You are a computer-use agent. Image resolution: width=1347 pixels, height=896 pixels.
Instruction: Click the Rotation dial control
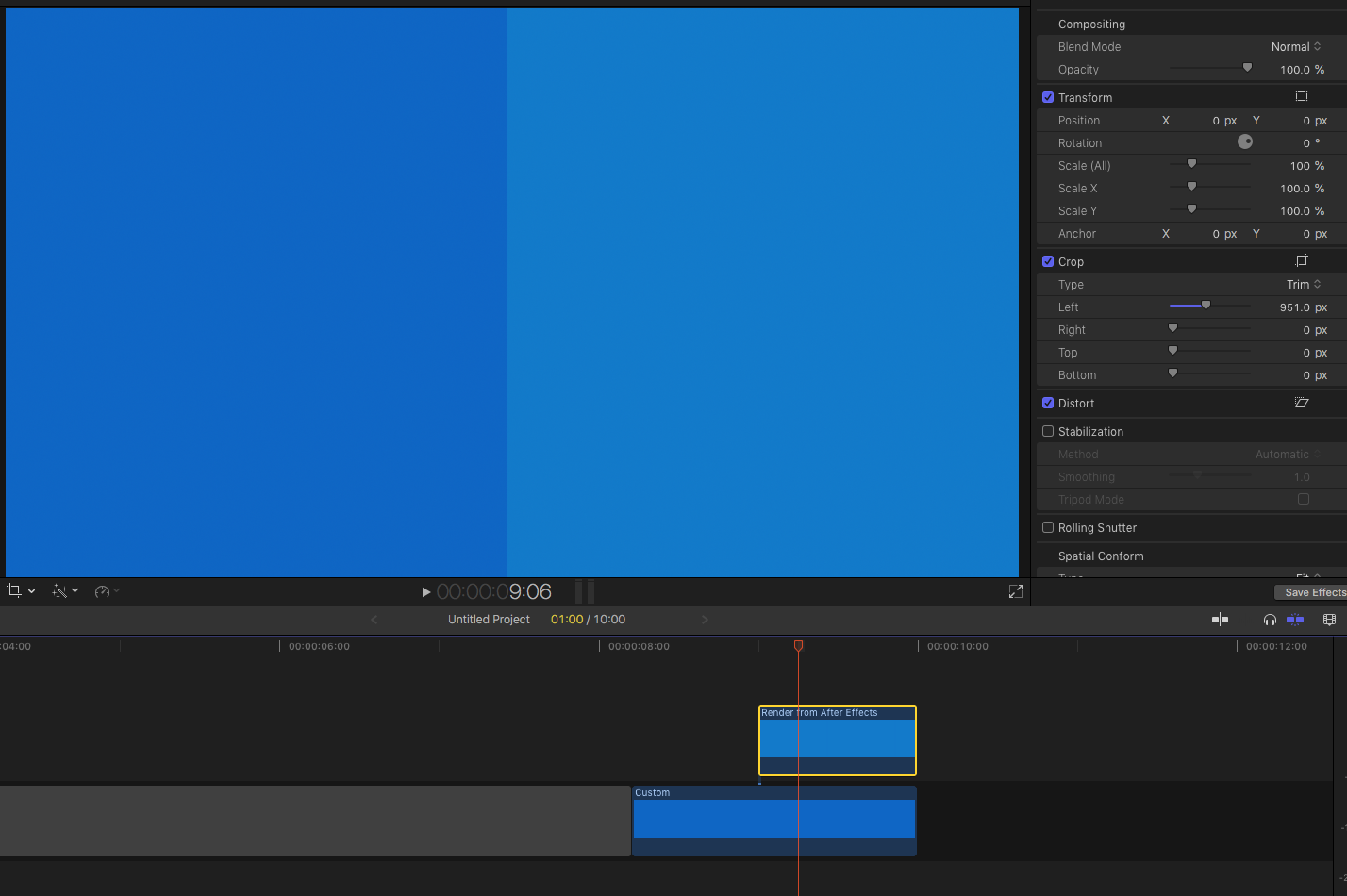tap(1245, 141)
